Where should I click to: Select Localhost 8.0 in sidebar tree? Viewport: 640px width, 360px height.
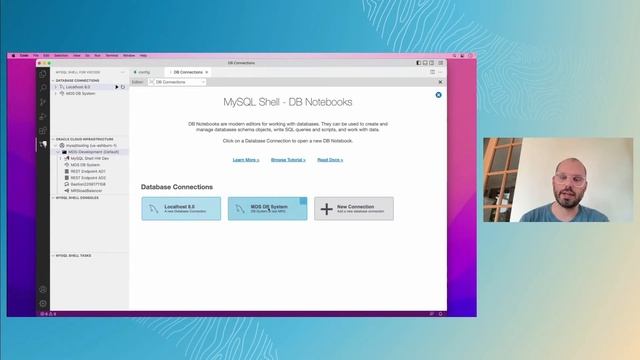point(78,87)
